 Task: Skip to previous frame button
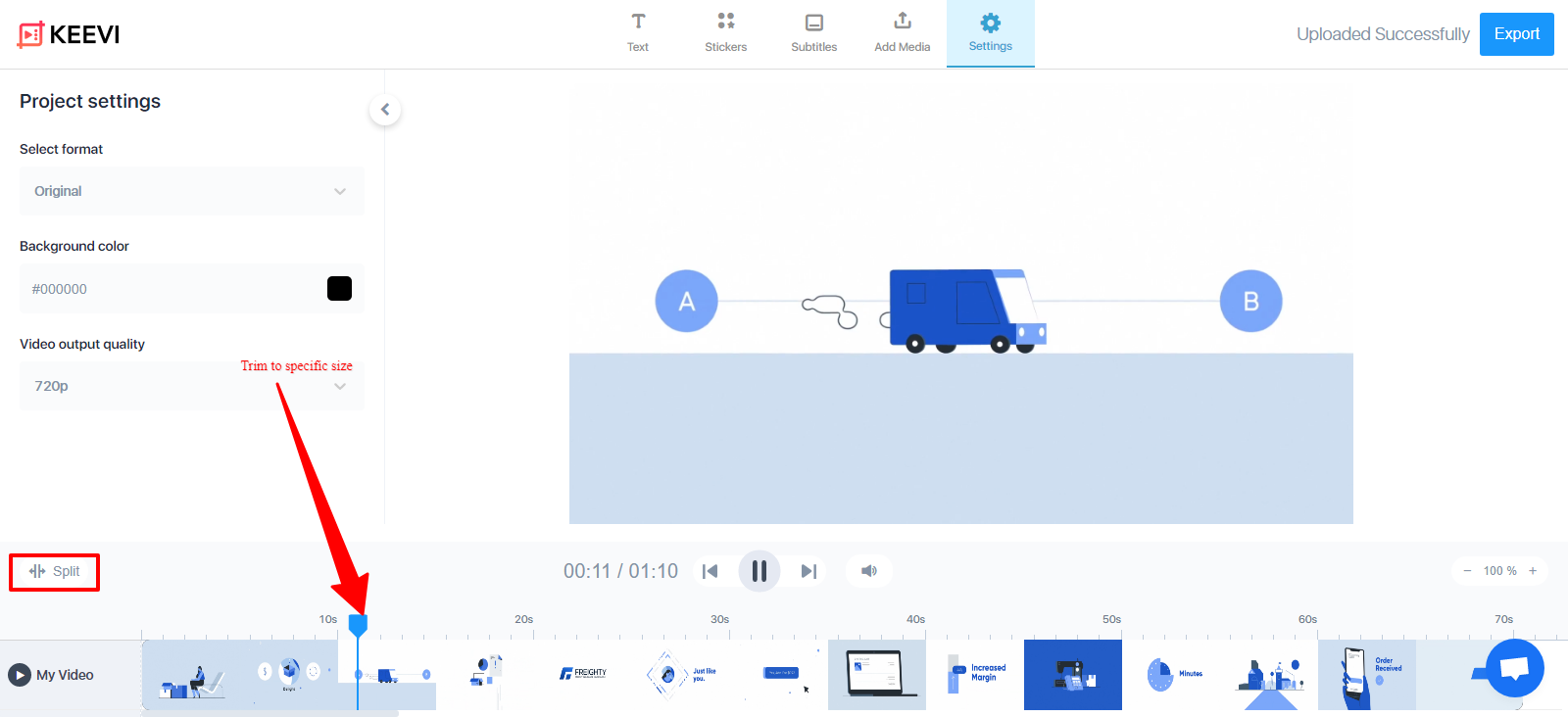(710, 571)
